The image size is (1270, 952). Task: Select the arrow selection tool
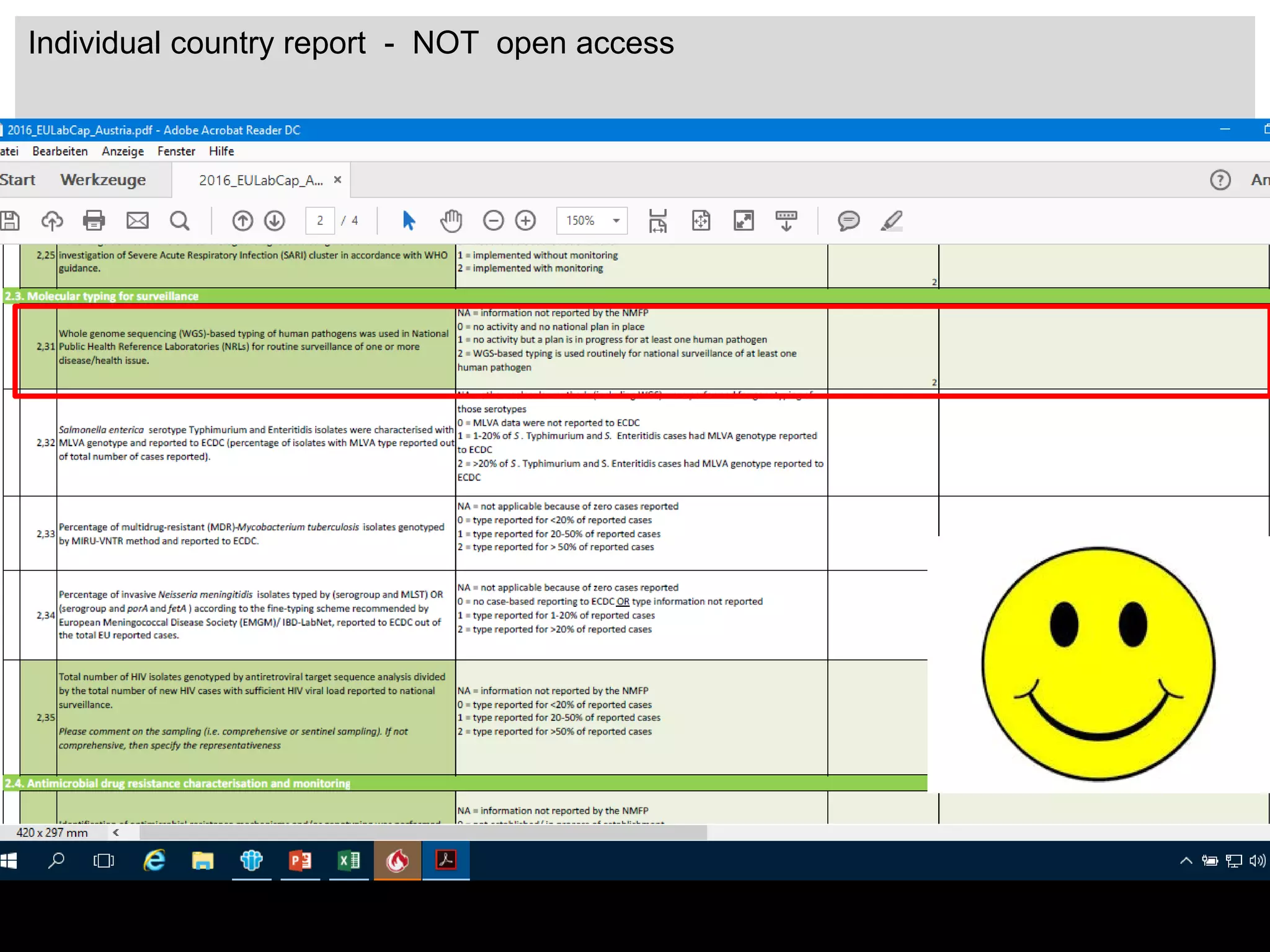pyautogui.click(x=409, y=221)
